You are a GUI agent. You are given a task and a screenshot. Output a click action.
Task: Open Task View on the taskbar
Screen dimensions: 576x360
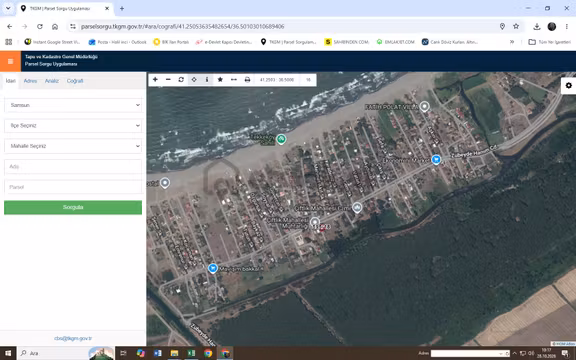click(x=123, y=353)
